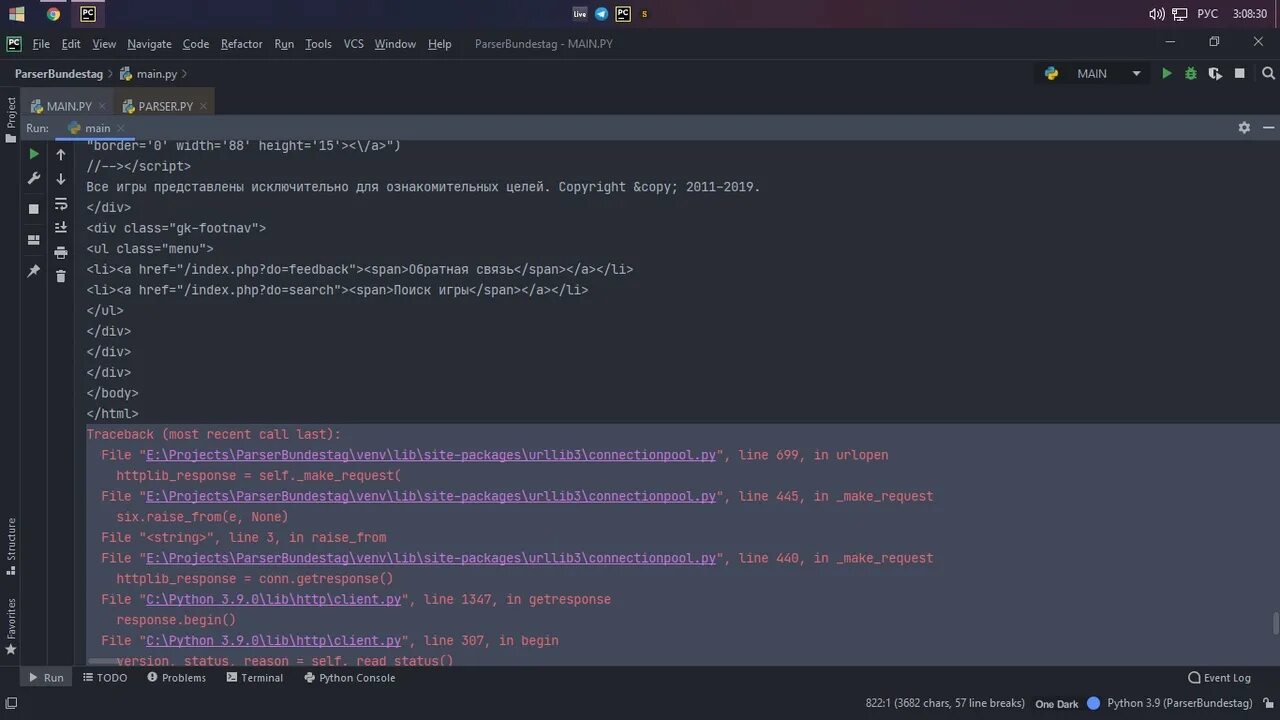
Task: Open Run panel settings gear
Action: coord(1244,128)
